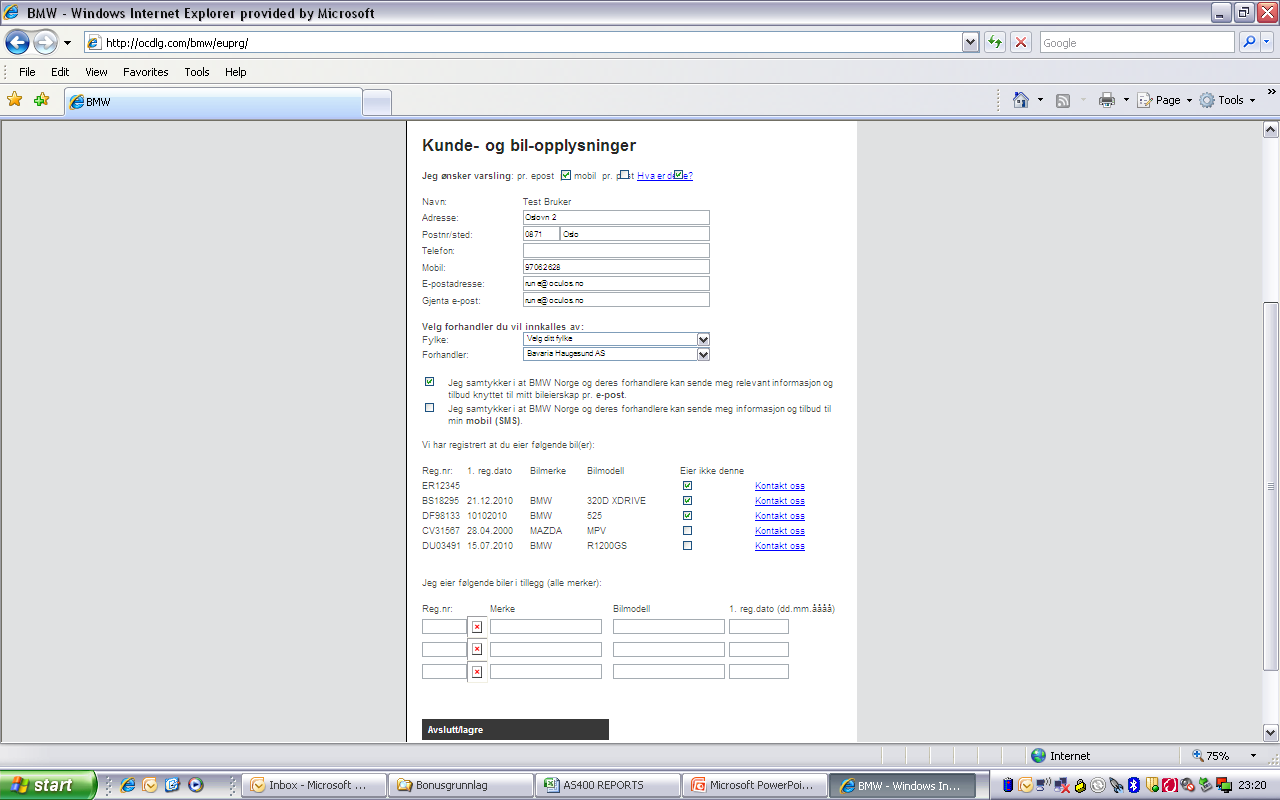Open the IE Tools gear menu
1280x800 pixels.
tap(1226, 100)
